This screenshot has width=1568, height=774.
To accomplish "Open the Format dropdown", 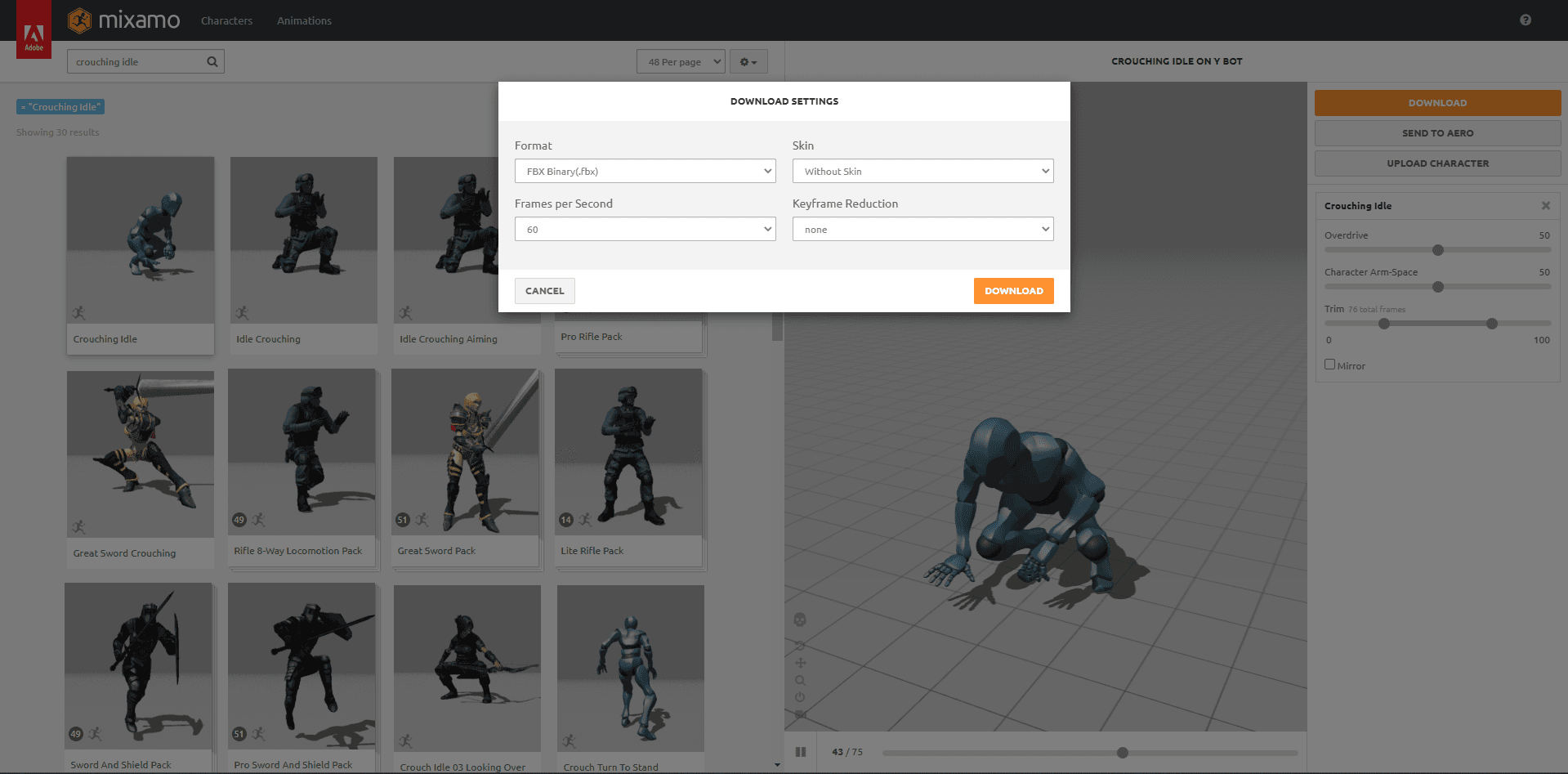I will pos(646,171).
